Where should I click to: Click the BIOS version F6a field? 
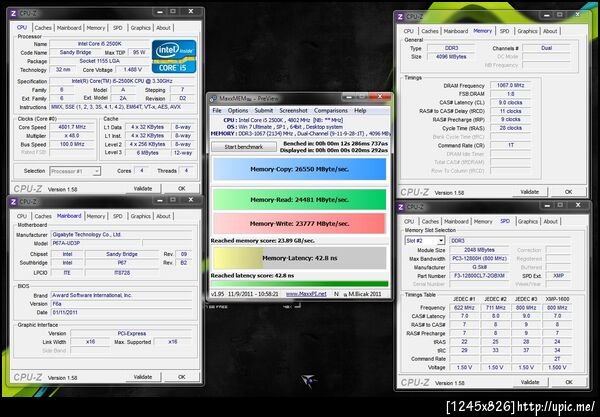(122, 304)
